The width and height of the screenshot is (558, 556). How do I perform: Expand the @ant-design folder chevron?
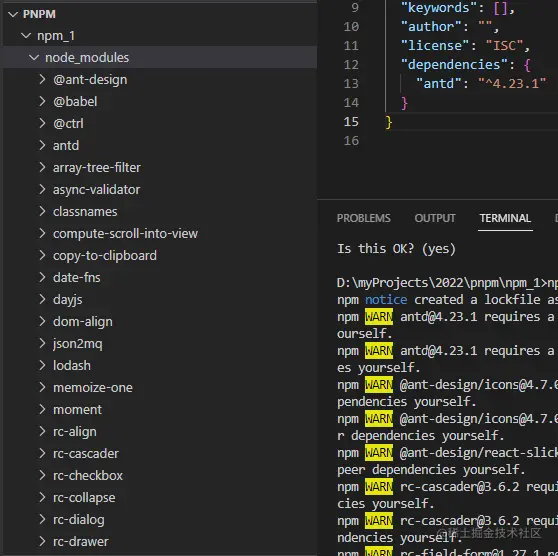click(x=42, y=79)
